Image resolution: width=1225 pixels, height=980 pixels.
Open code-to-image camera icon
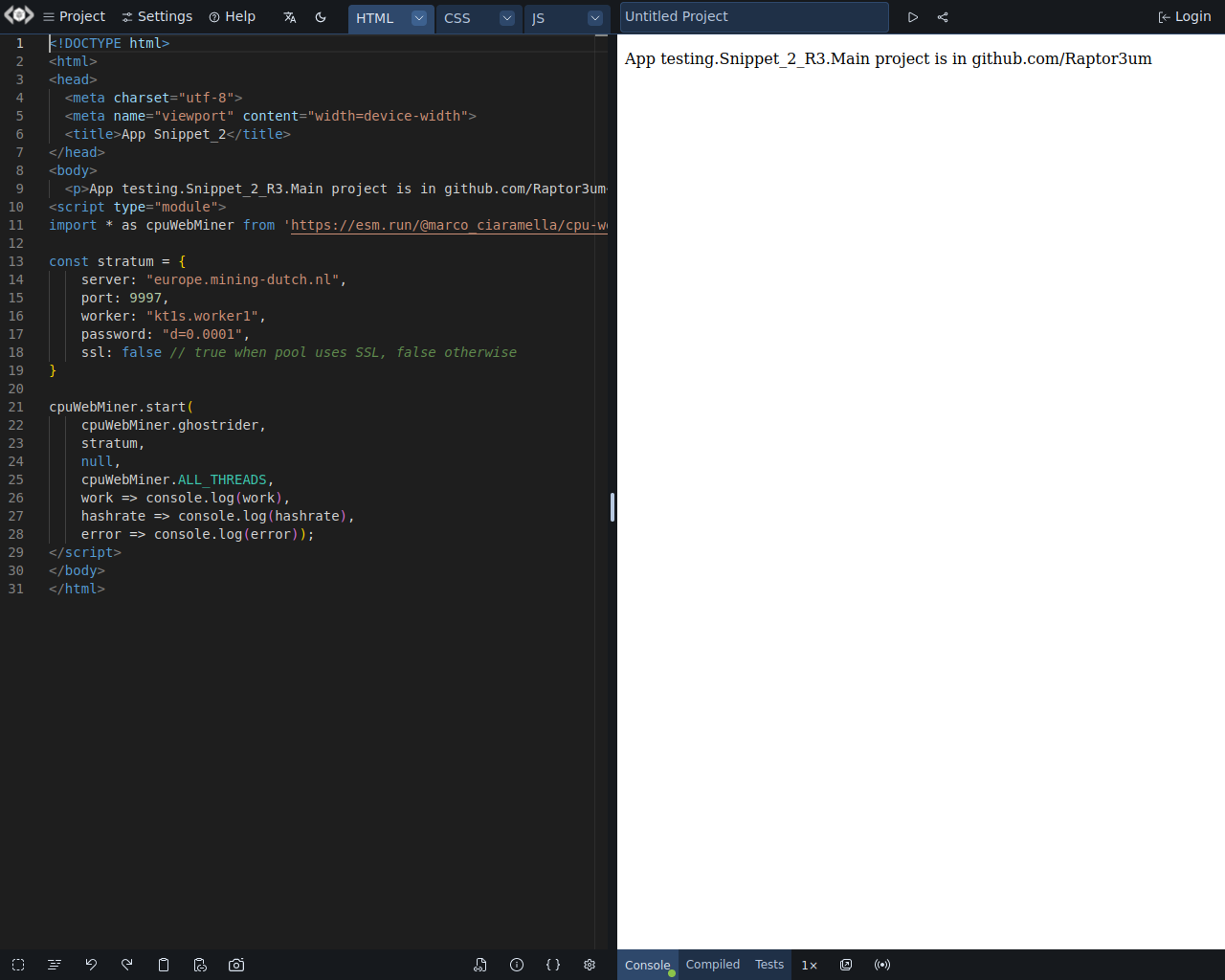(x=236, y=965)
